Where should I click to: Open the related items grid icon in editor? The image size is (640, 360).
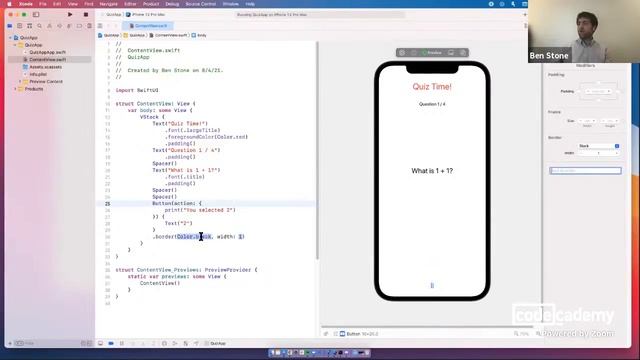click(x=100, y=26)
